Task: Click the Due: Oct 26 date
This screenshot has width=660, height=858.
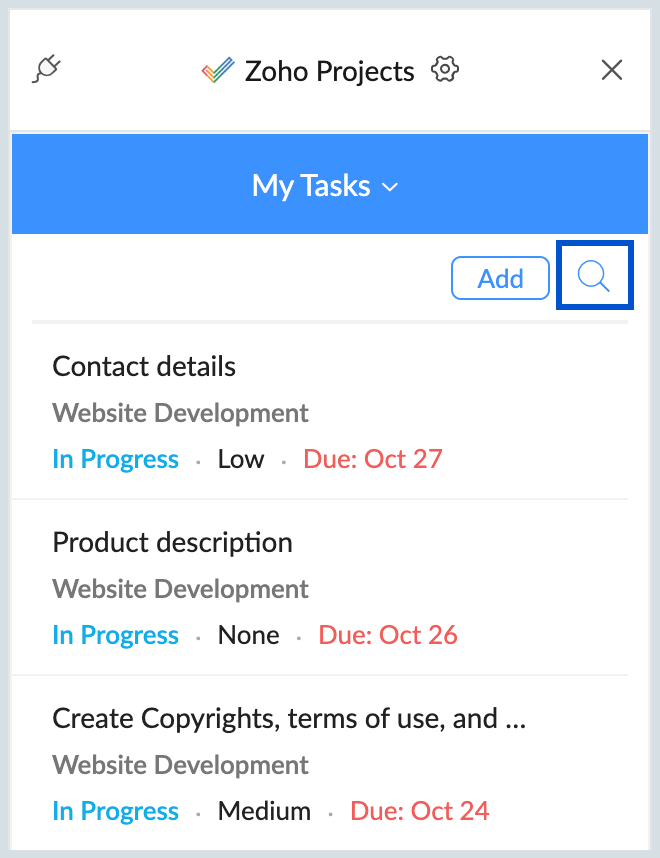Action: click(x=388, y=636)
